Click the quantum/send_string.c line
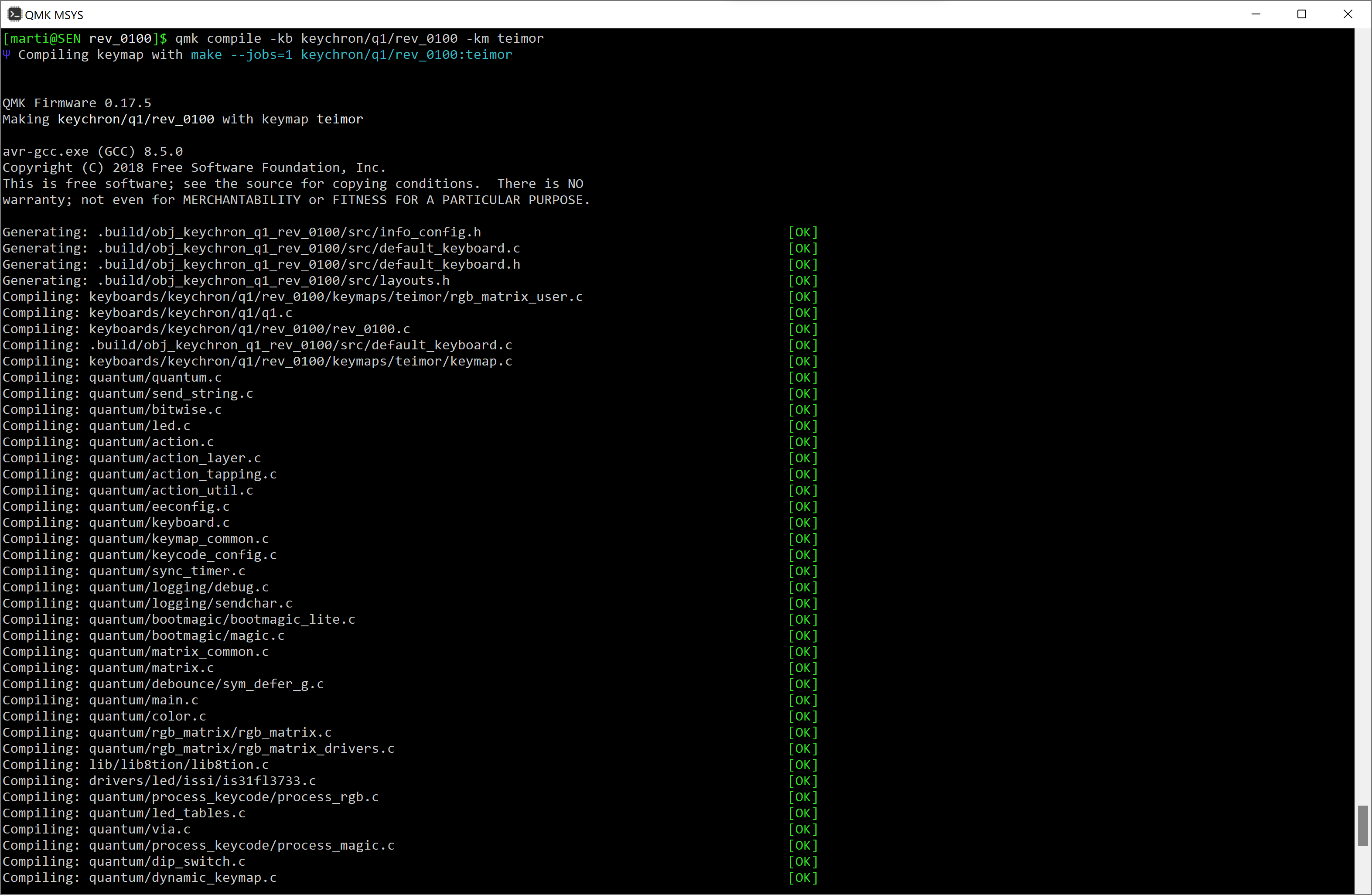 [x=128, y=394]
